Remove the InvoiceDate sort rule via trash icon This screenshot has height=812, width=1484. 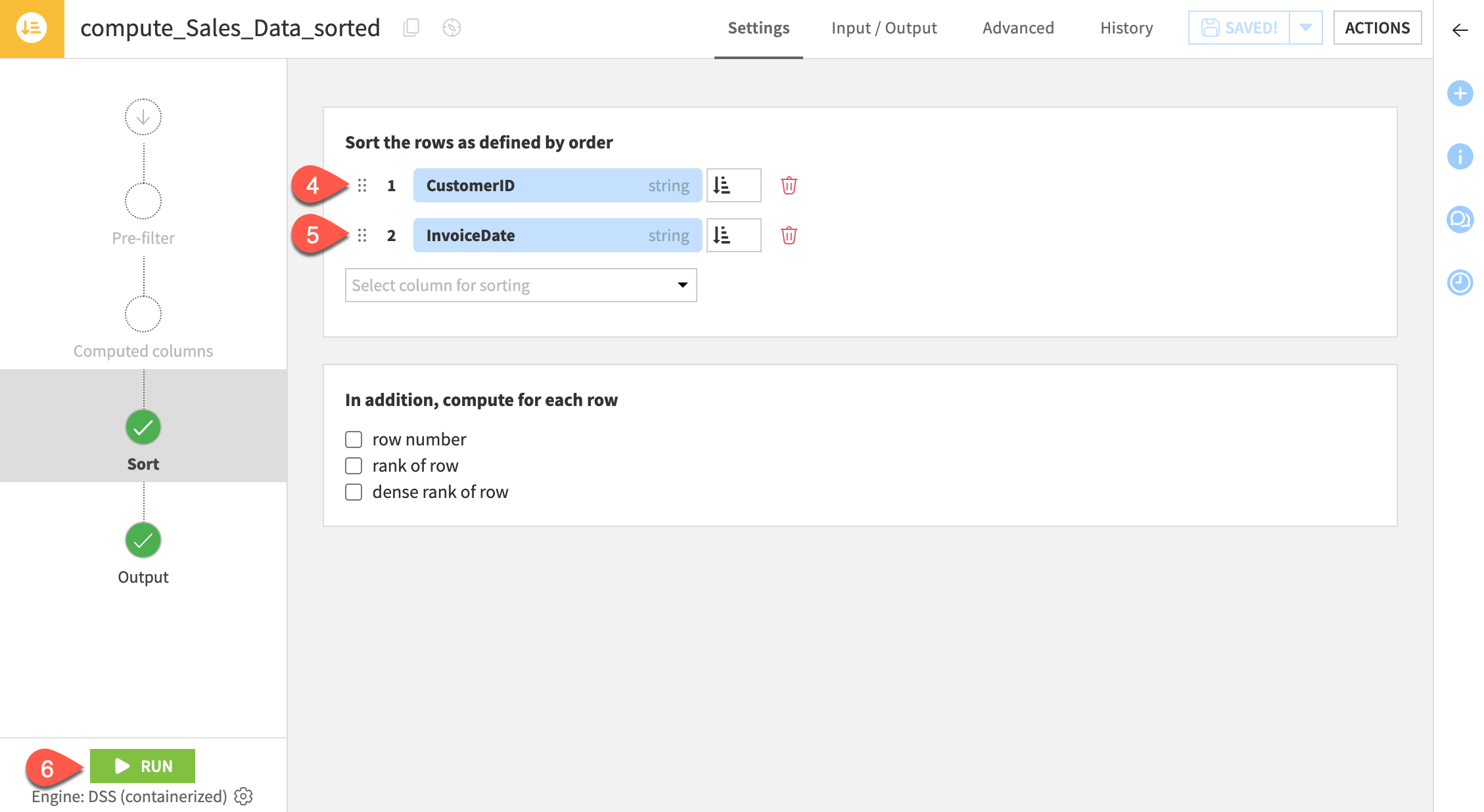788,235
